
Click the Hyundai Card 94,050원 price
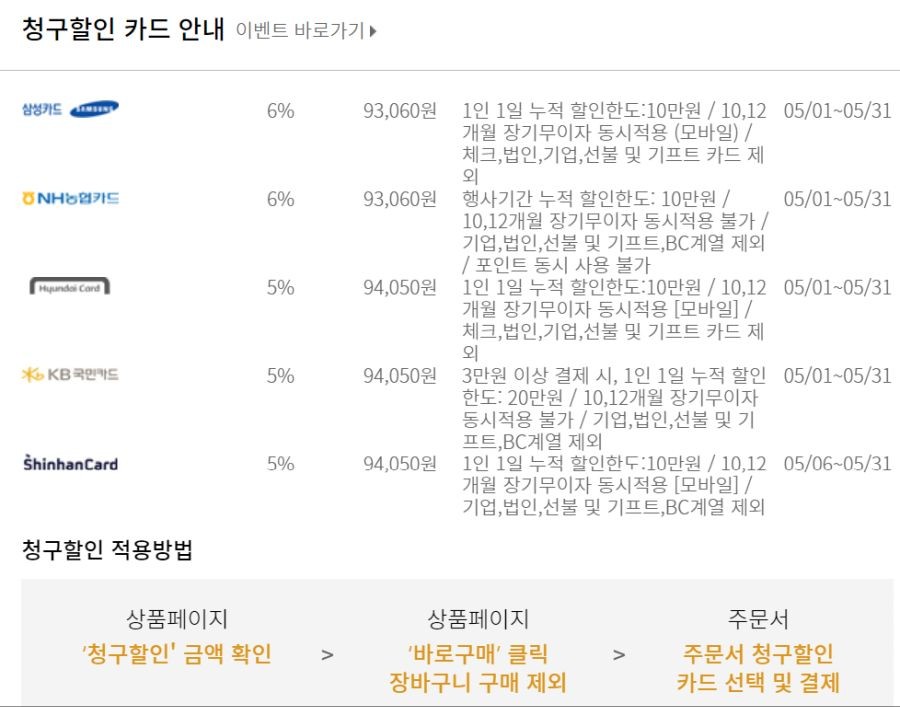click(400, 287)
